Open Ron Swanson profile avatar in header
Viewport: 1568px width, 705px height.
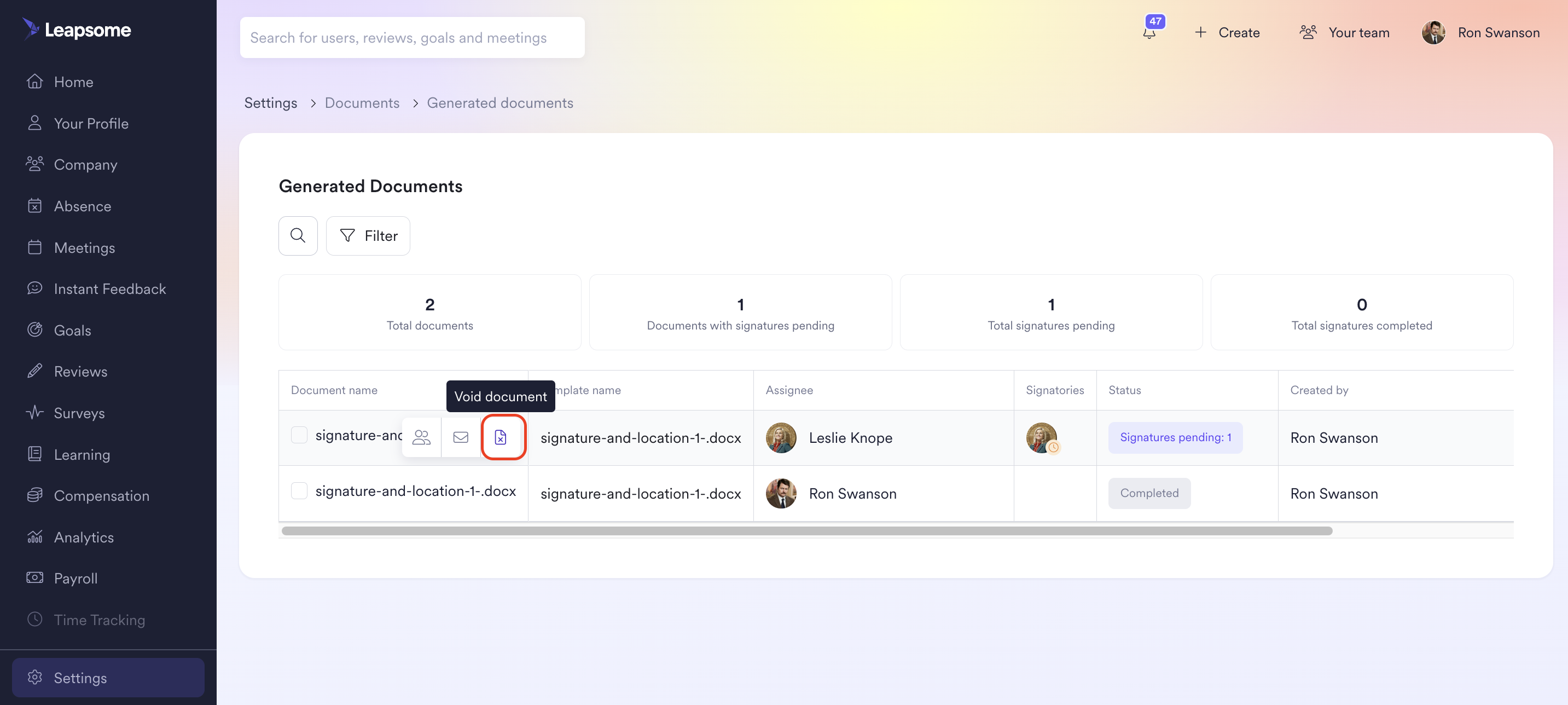1433,33
